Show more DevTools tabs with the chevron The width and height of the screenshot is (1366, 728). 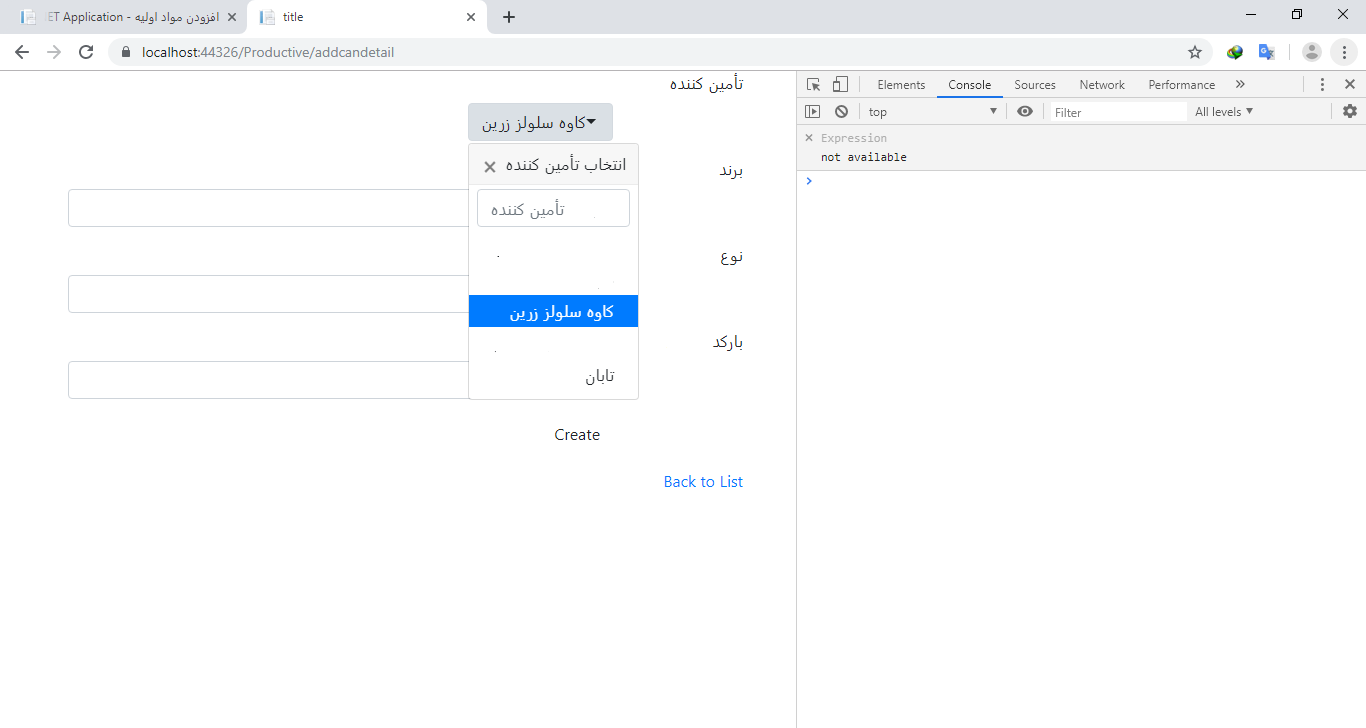point(1240,85)
